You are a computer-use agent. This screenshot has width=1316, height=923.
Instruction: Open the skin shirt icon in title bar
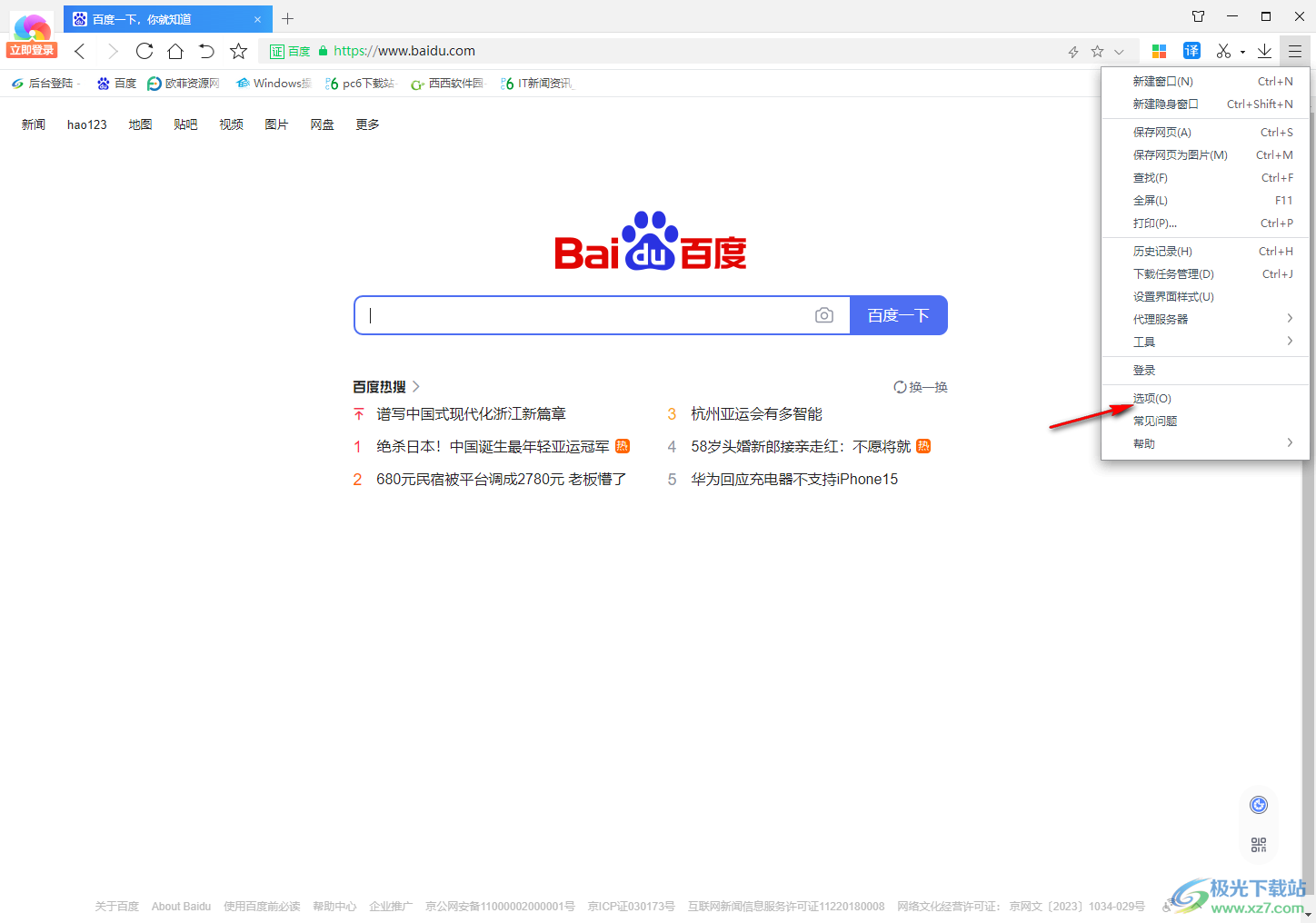[x=1199, y=16]
